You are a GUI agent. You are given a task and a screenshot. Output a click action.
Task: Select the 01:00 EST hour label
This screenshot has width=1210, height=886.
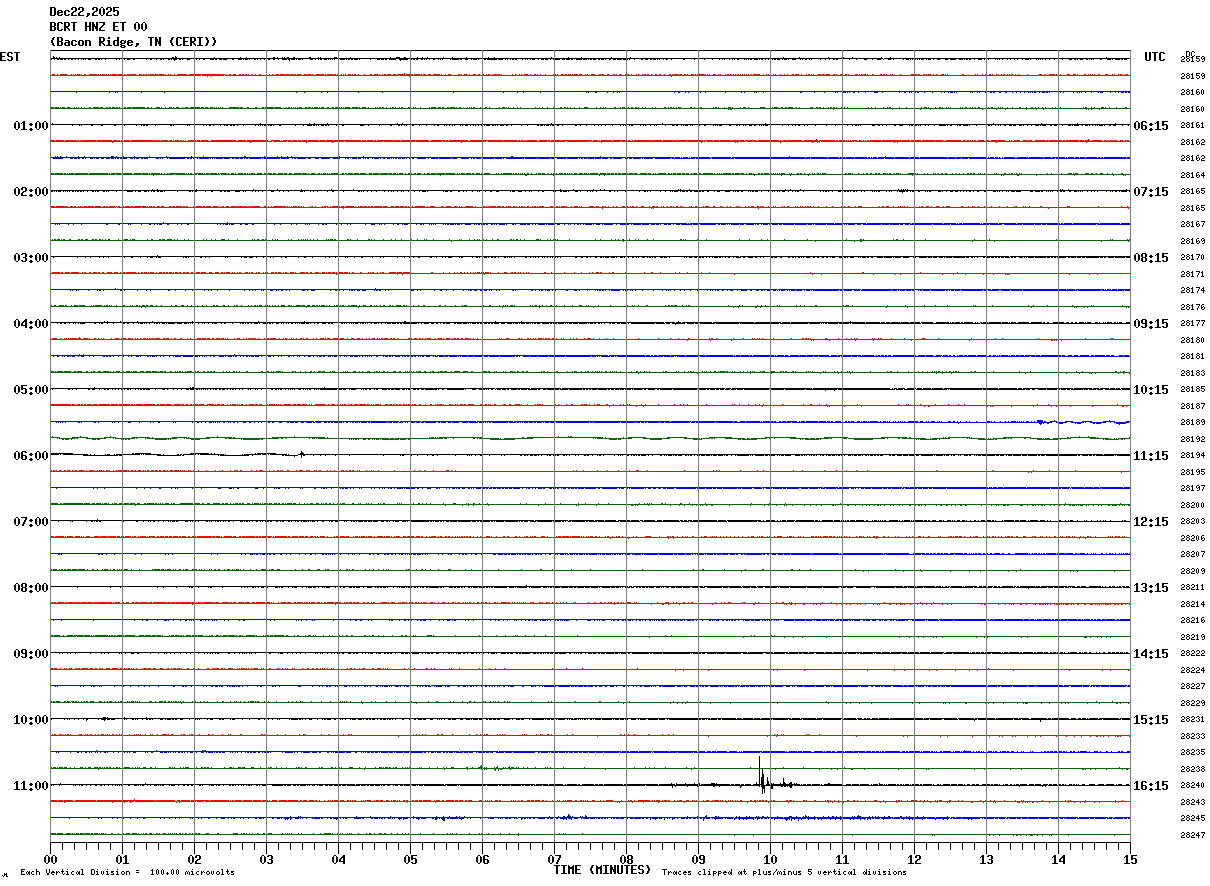tap(31, 126)
